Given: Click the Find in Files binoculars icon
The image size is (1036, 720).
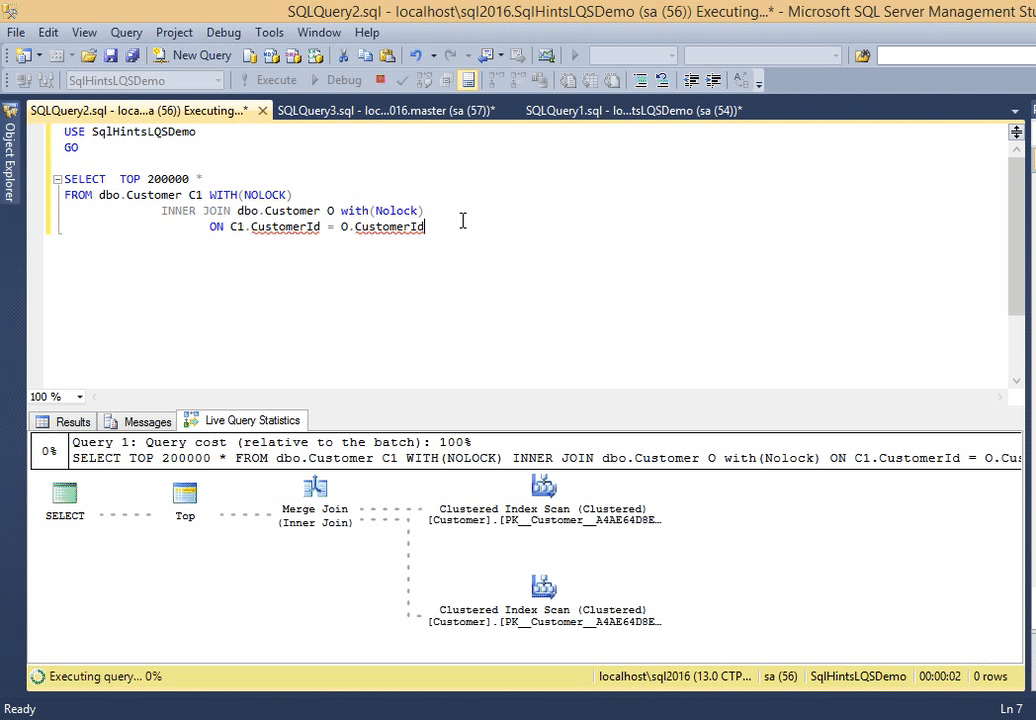Looking at the screenshot, I should (862, 56).
